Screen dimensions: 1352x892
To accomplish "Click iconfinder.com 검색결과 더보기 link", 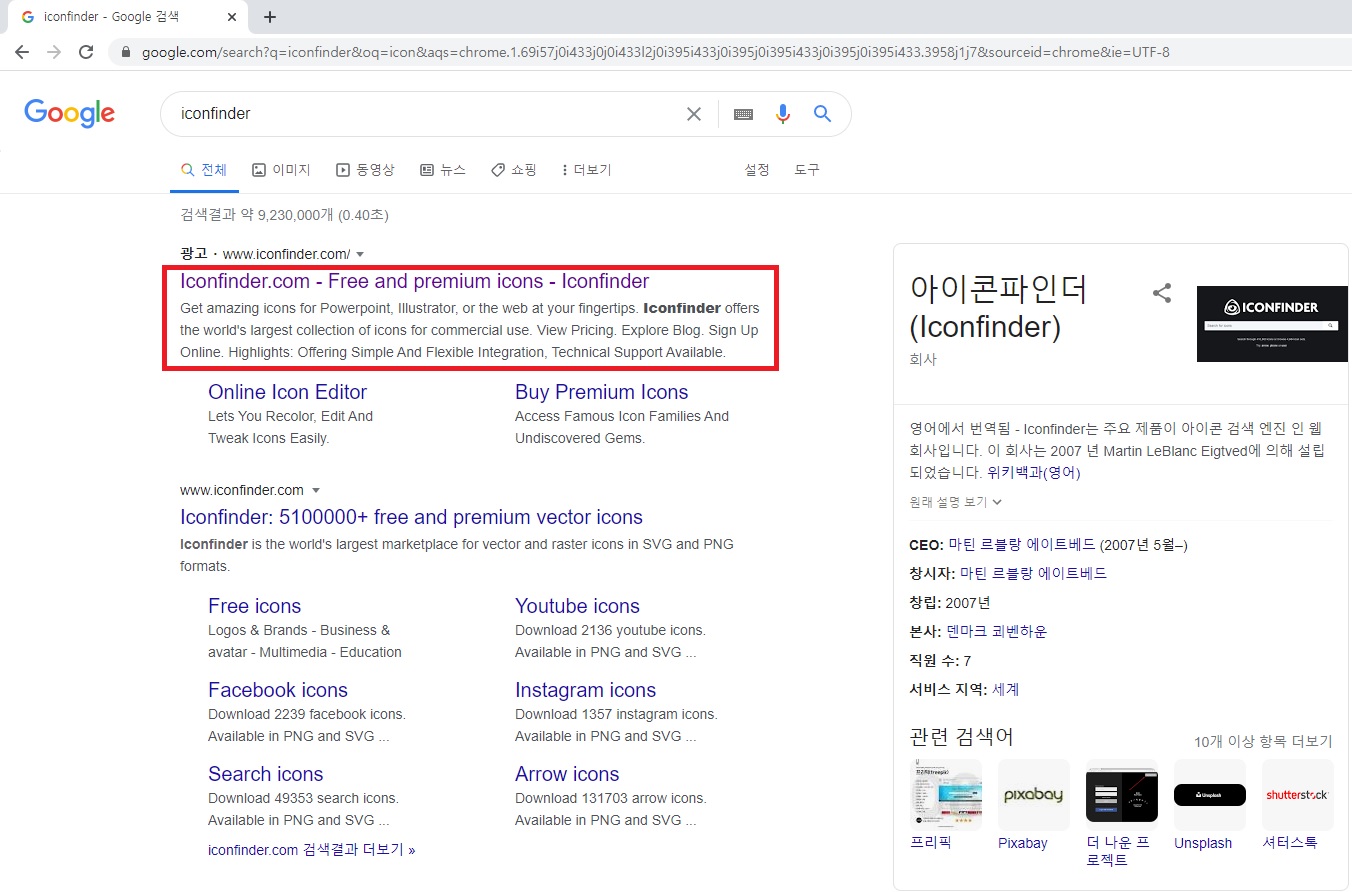I will (311, 850).
